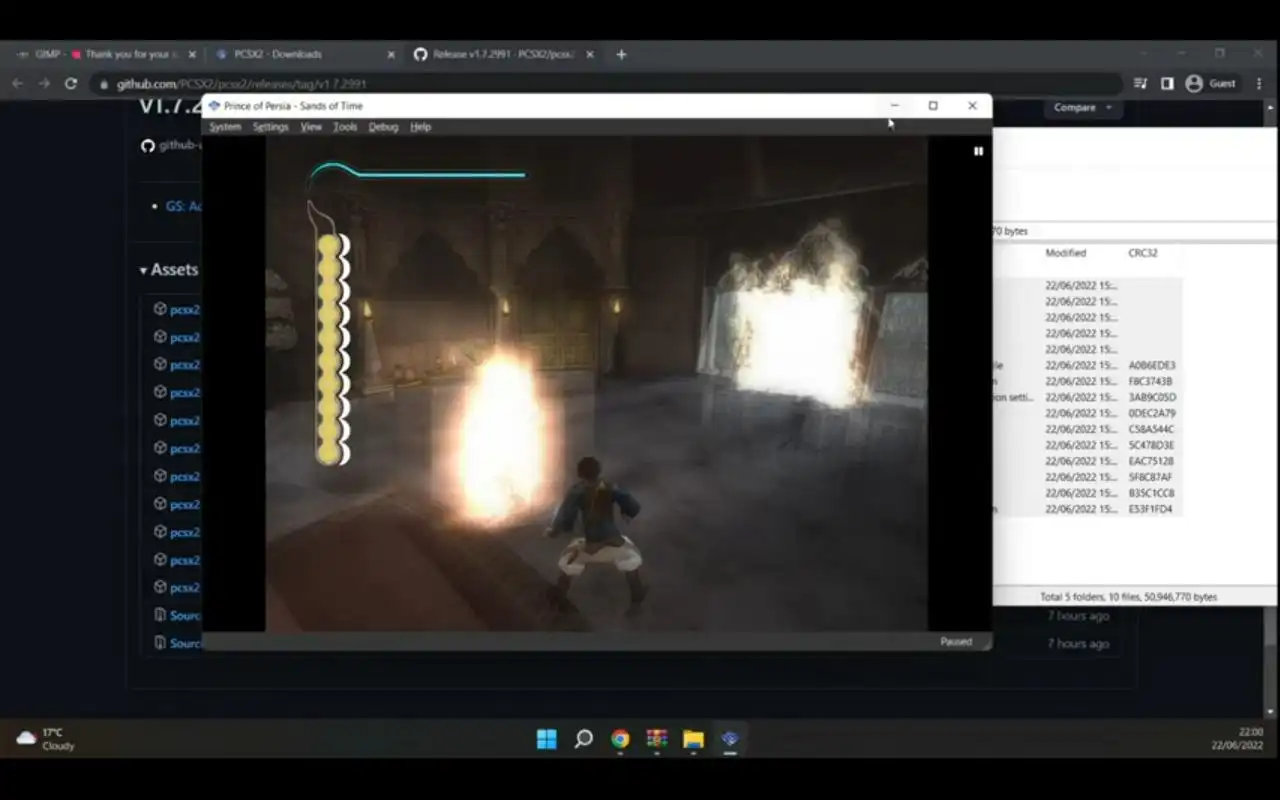The height and width of the screenshot is (800, 1280).
Task: Open the weather widget showing Cloudy
Action: pyautogui.click(x=46, y=739)
